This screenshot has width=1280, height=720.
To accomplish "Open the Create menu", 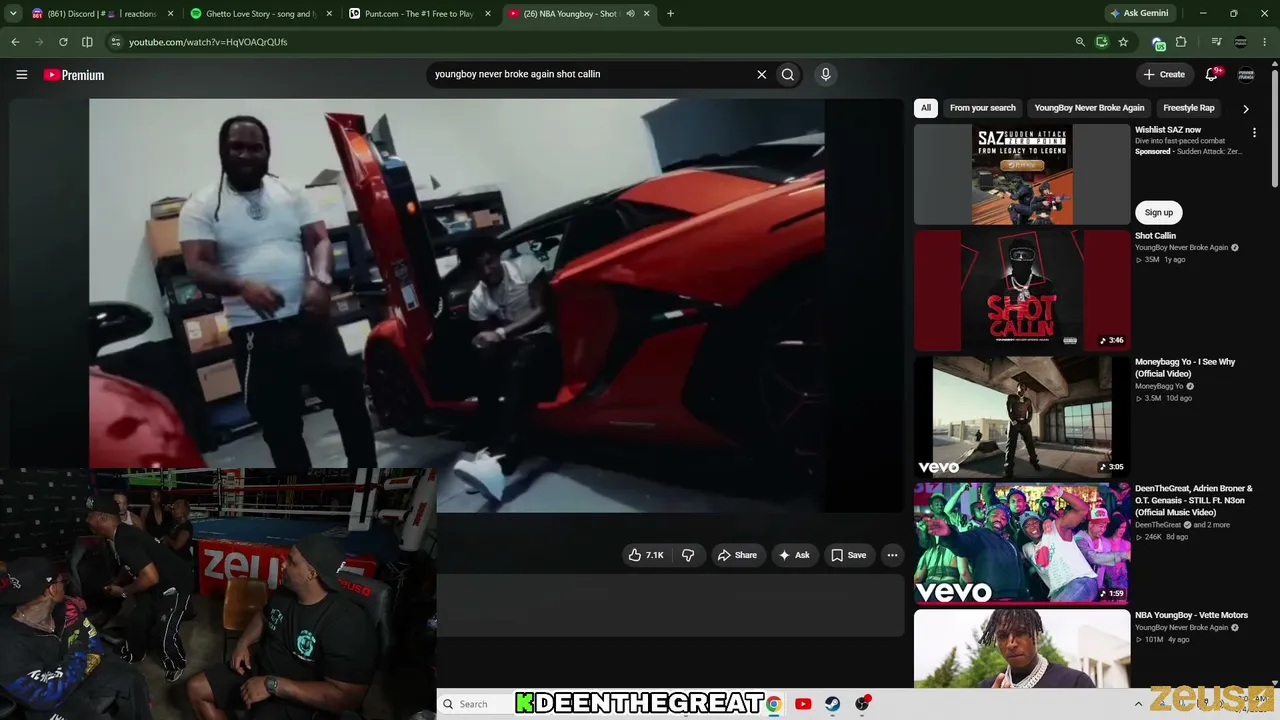I will [x=1164, y=74].
